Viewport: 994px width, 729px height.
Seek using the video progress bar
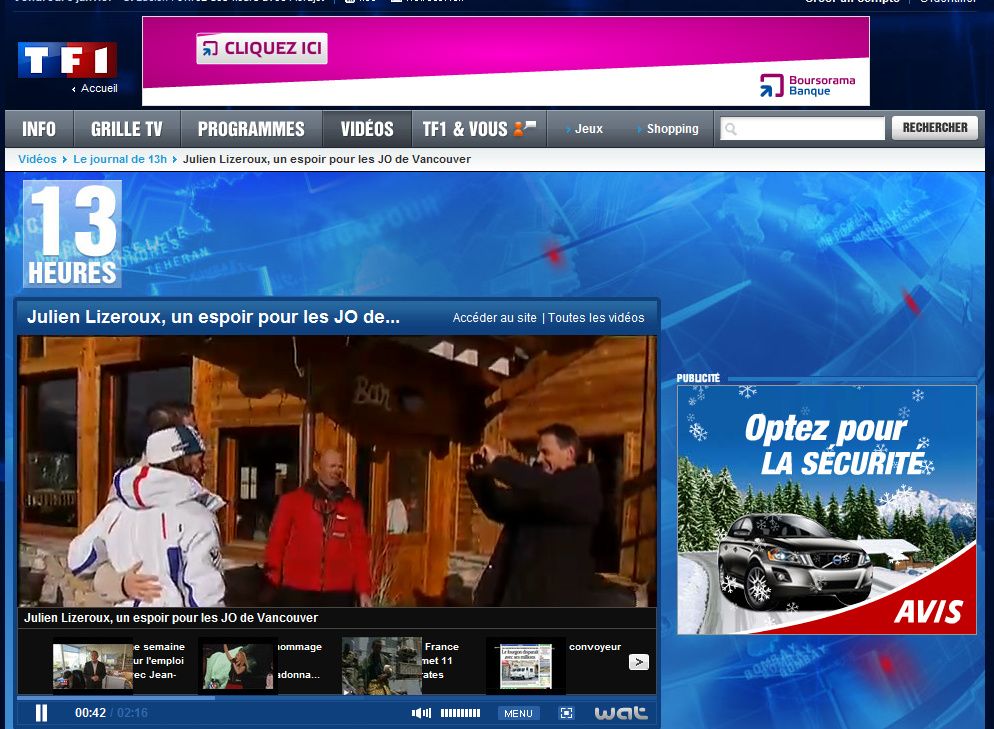337,698
